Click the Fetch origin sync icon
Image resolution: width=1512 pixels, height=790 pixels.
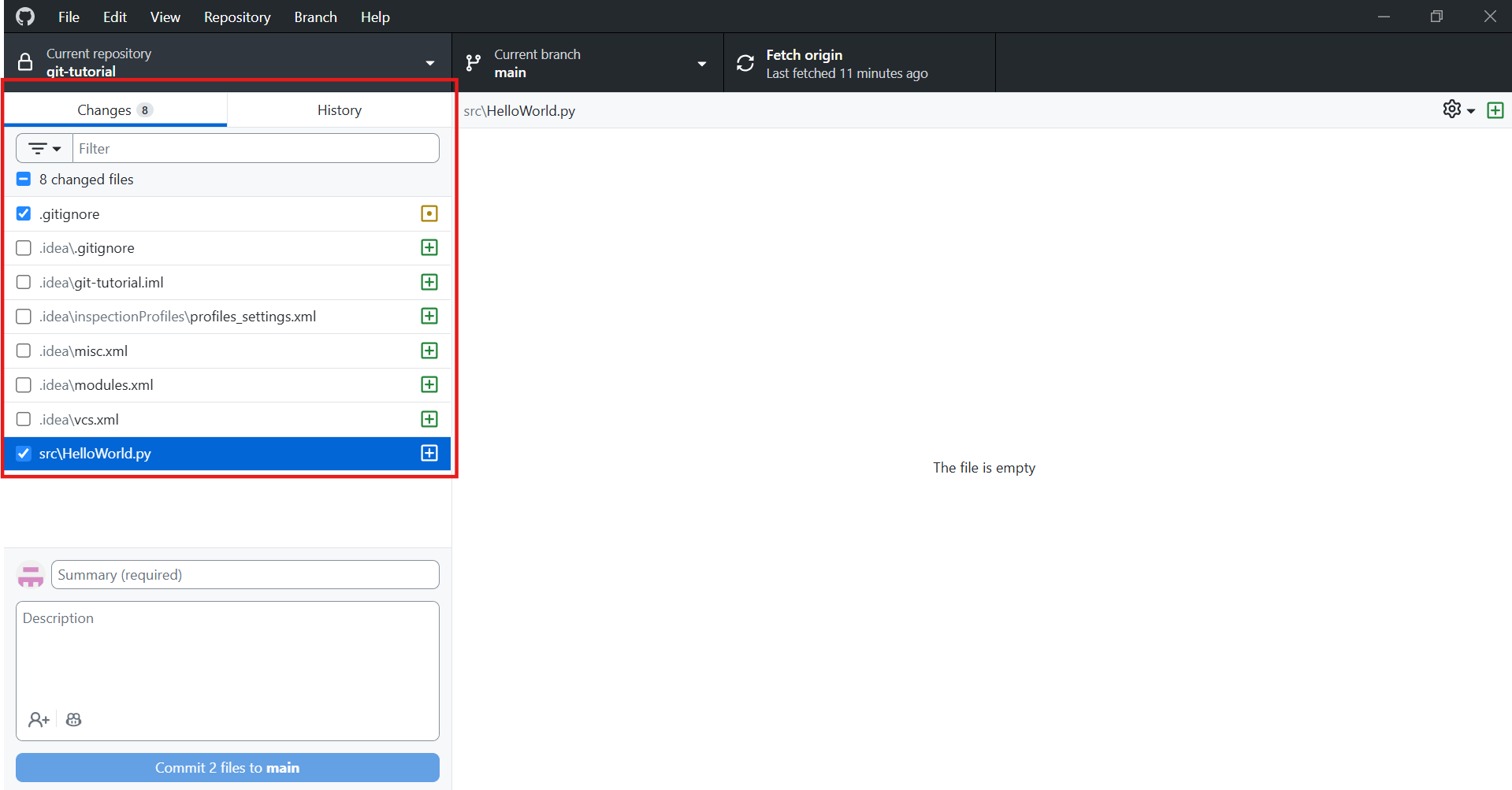[745, 63]
